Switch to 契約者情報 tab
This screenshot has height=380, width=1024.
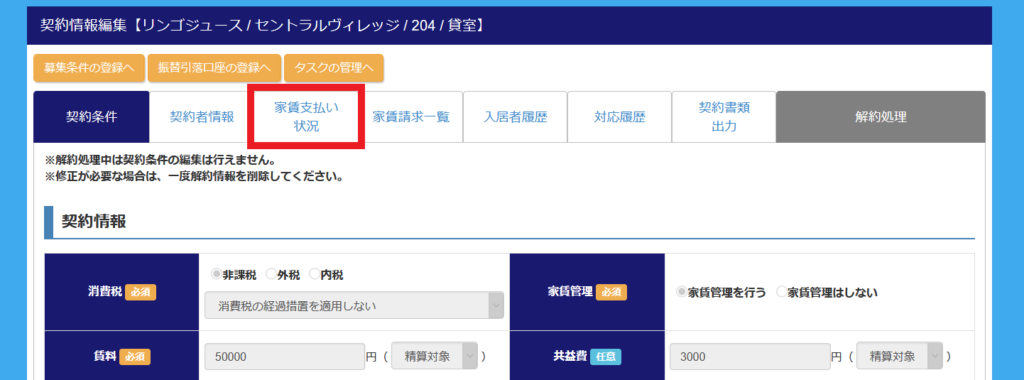coord(202,117)
